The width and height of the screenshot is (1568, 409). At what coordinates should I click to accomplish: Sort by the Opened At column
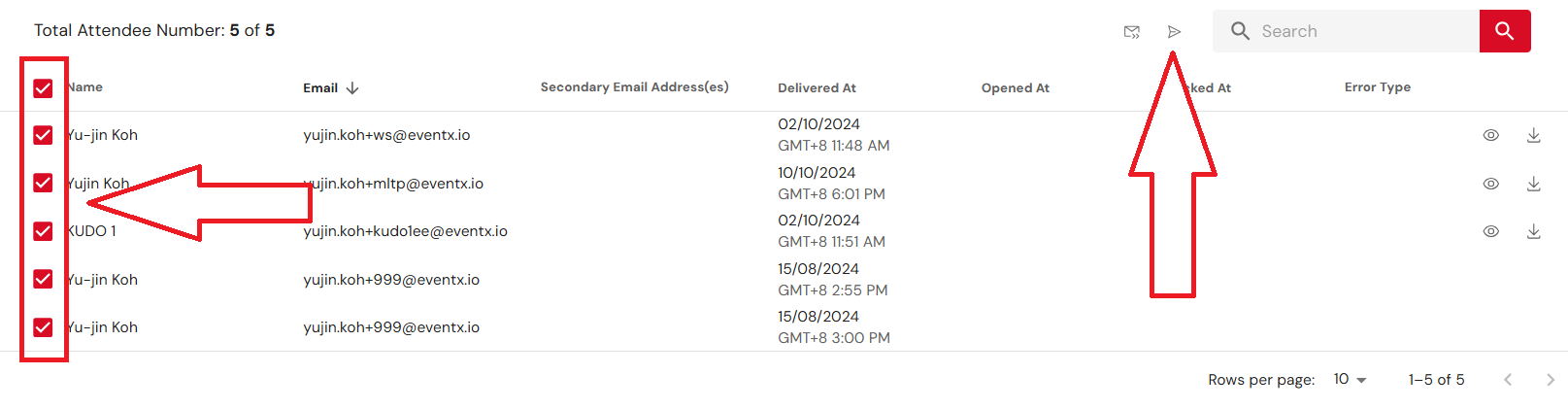[x=1016, y=88]
